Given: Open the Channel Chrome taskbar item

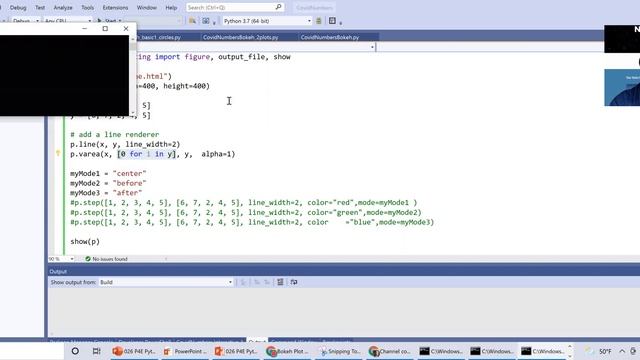Looking at the screenshot, I should (x=389, y=351).
